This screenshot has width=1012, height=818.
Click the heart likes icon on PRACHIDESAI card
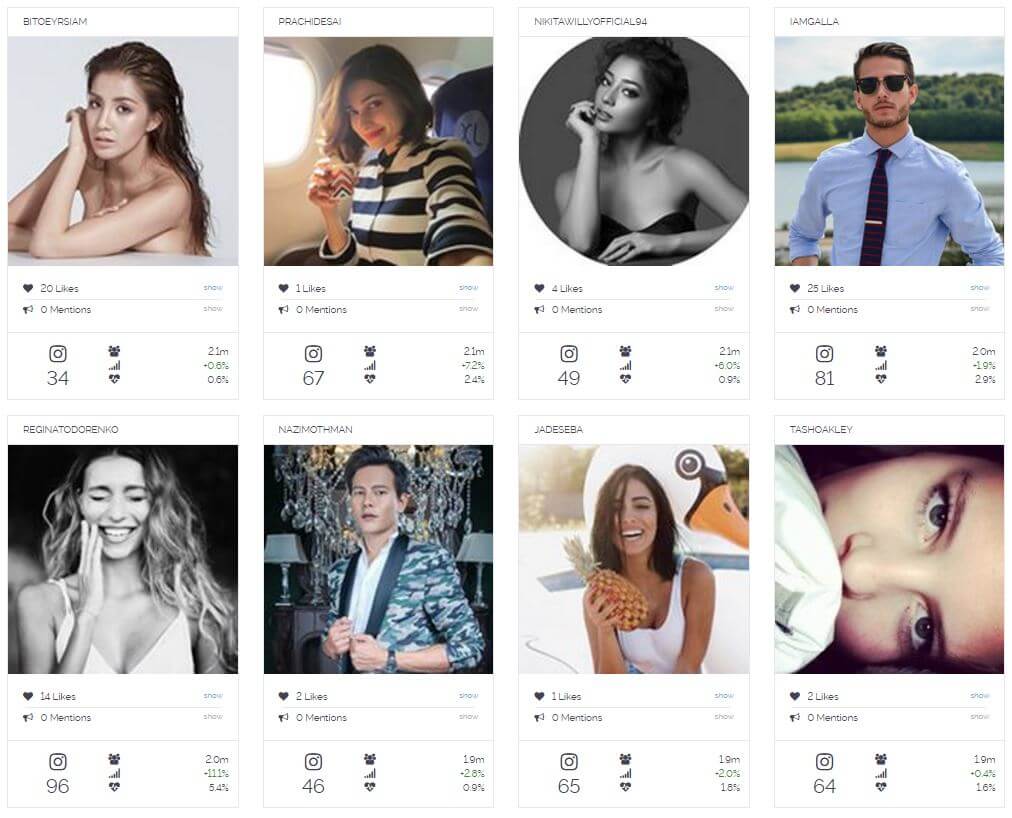(283, 288)
